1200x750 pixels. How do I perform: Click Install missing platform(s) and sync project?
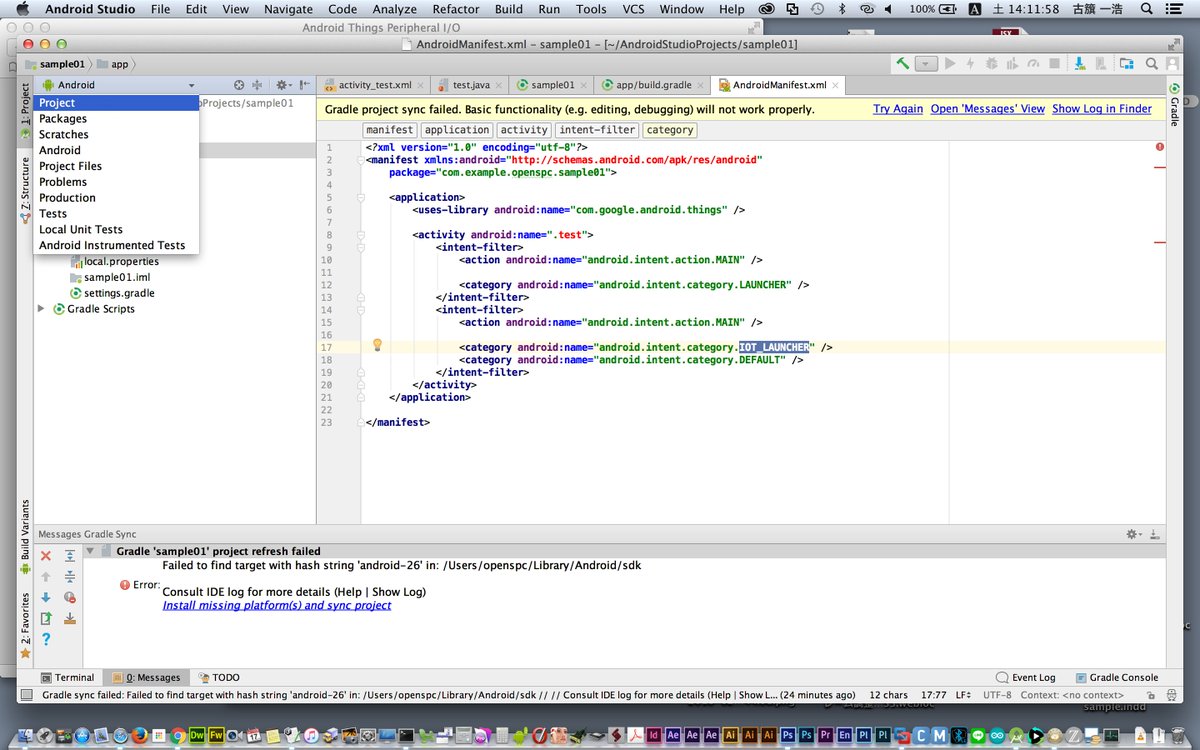click(277, 605)
